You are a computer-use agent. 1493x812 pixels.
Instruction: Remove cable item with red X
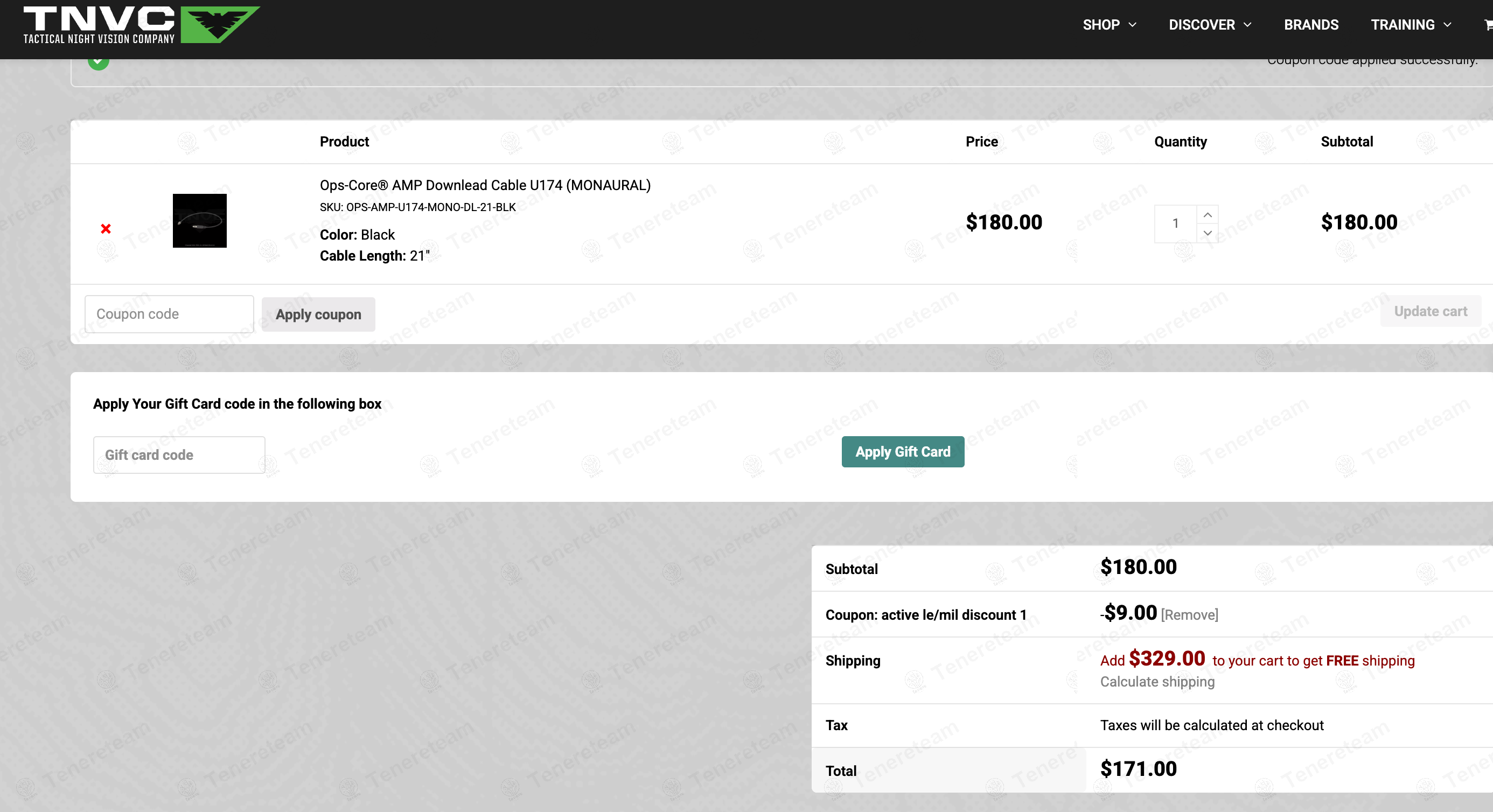click(106, 228)
